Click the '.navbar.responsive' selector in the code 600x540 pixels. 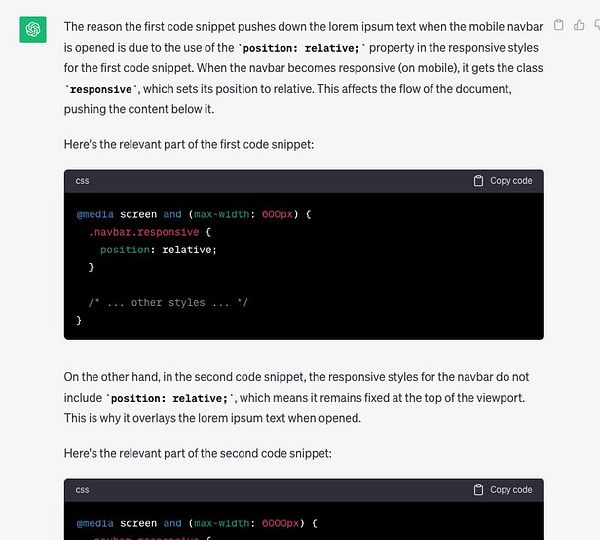click(x=144, y=232)
